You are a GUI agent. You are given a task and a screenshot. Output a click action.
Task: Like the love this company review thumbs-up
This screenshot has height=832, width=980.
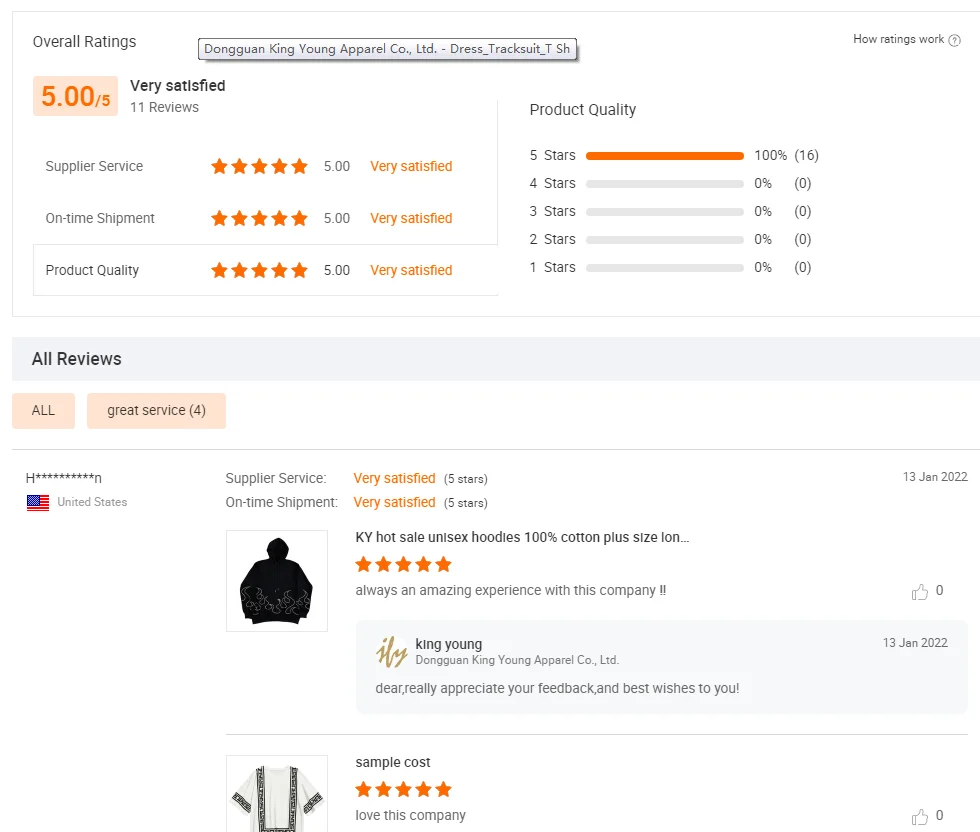tap(919, 816)
